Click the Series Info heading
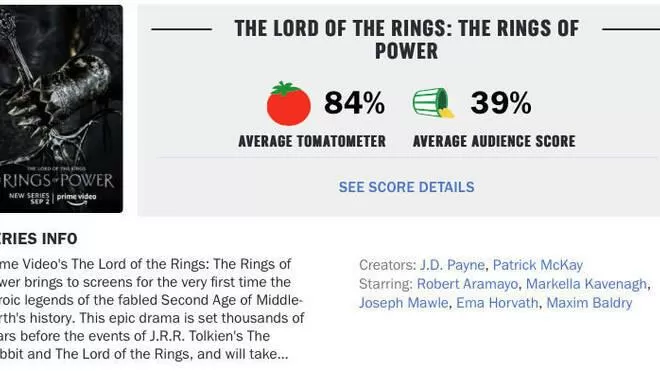Viewport: 660px width, 371px height. pos(39,239)
